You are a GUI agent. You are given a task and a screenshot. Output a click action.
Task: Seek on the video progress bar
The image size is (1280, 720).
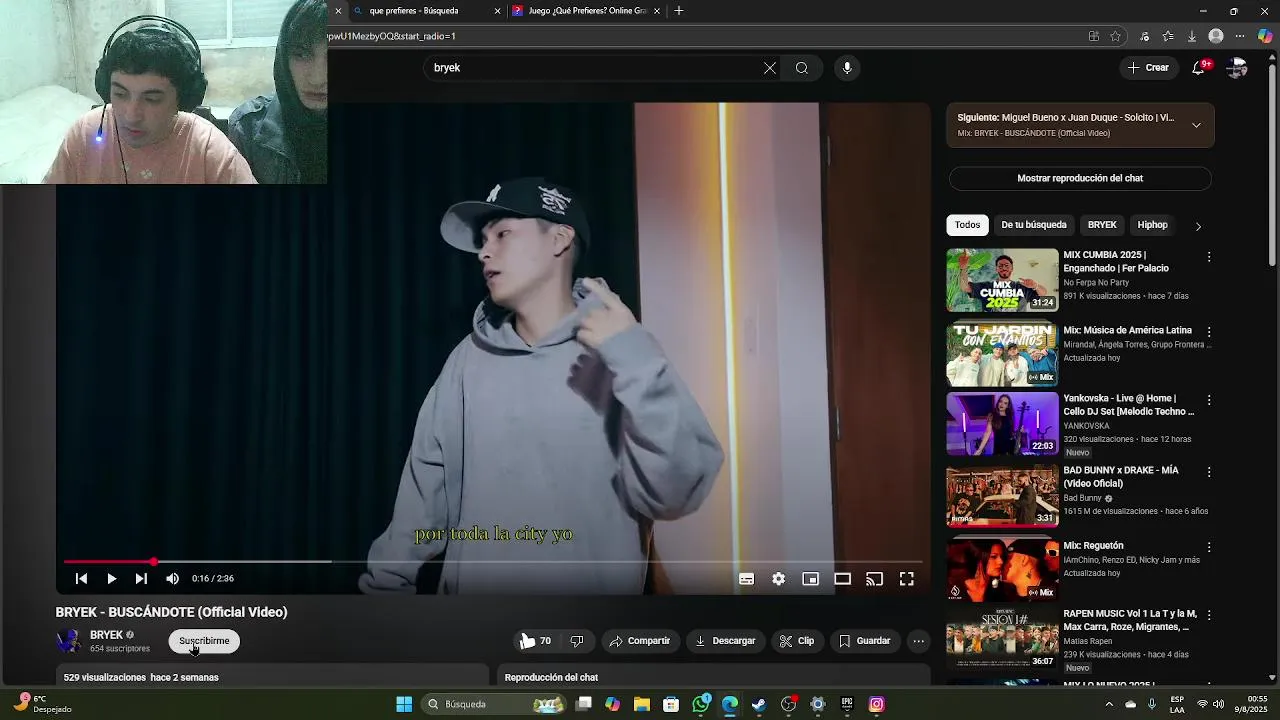pos(493,562)
